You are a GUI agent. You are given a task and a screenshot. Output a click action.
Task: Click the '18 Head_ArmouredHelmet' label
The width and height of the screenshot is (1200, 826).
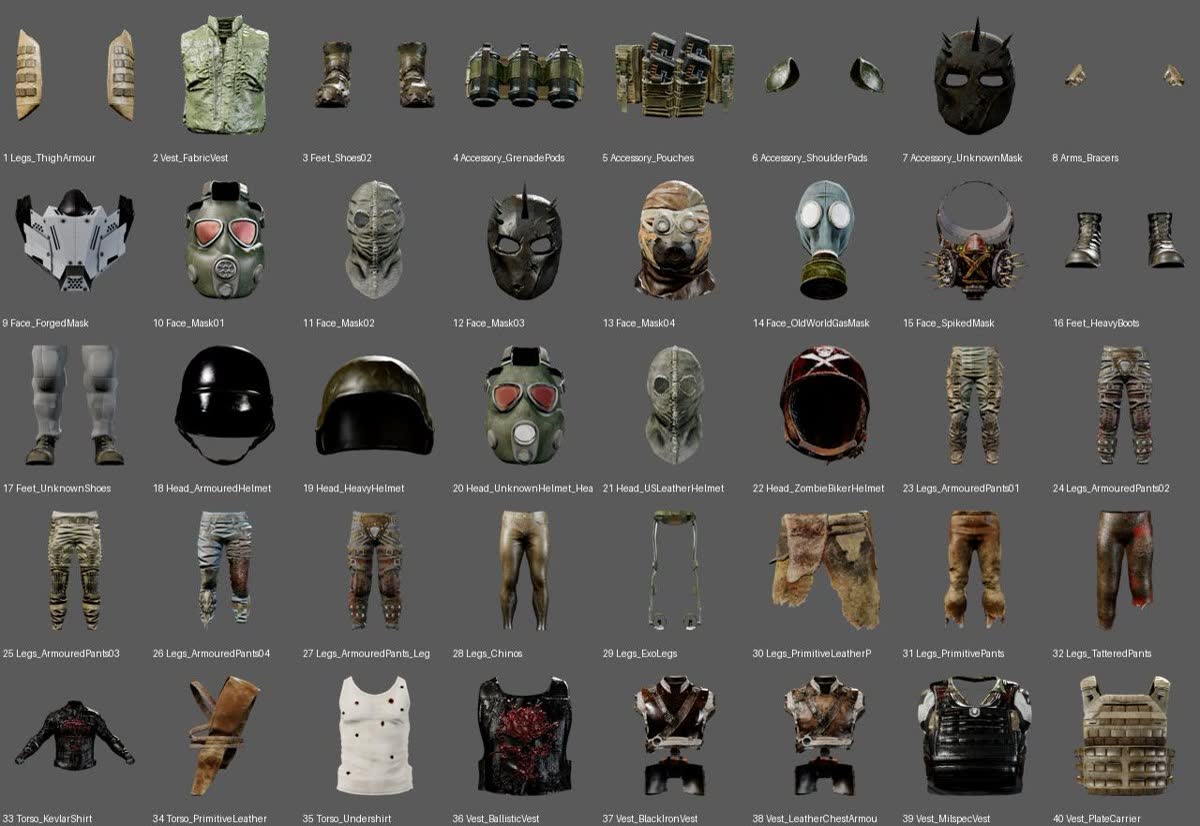[x=212, y=488]
